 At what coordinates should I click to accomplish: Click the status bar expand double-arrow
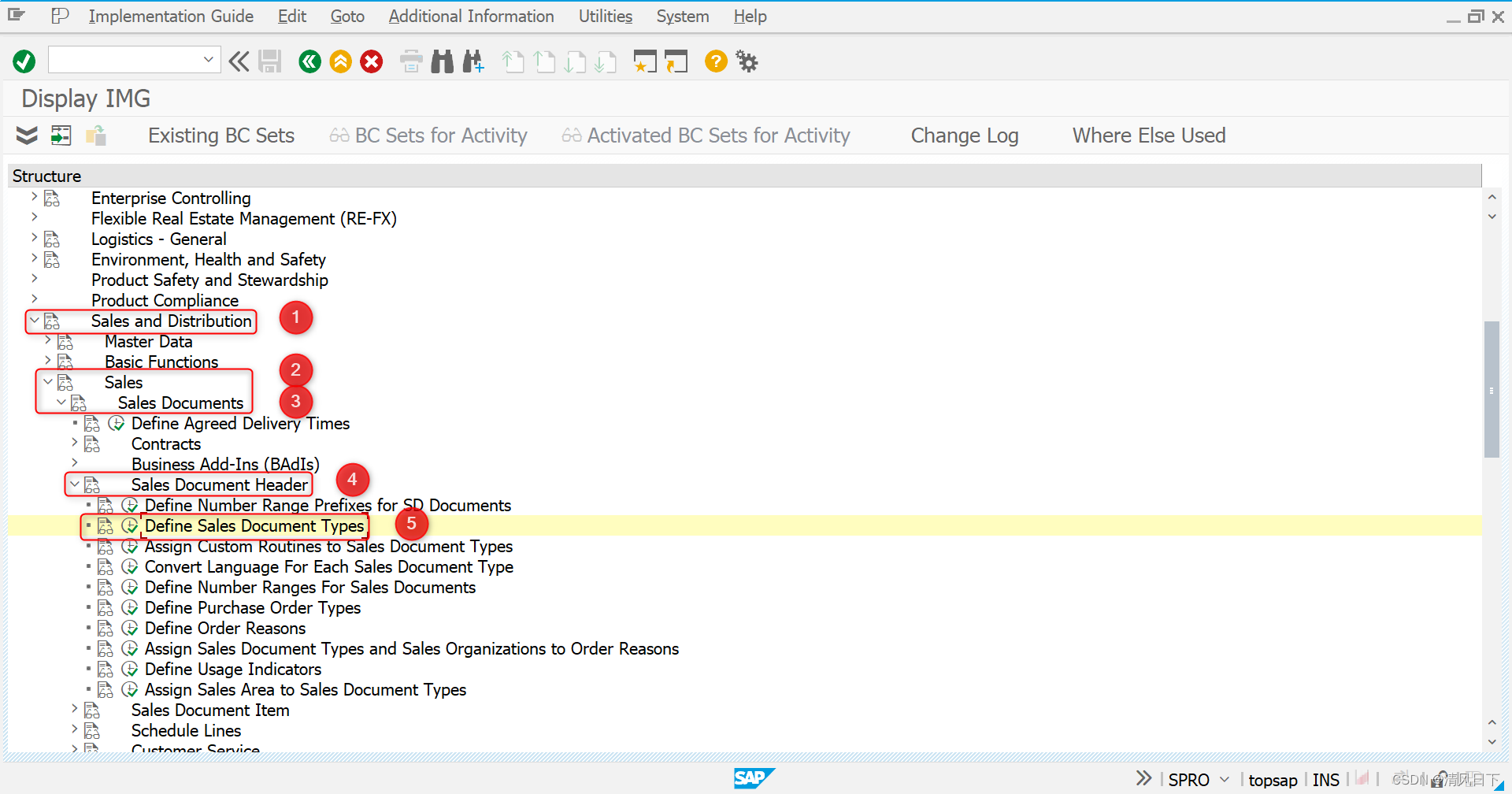click(1144, 778)
